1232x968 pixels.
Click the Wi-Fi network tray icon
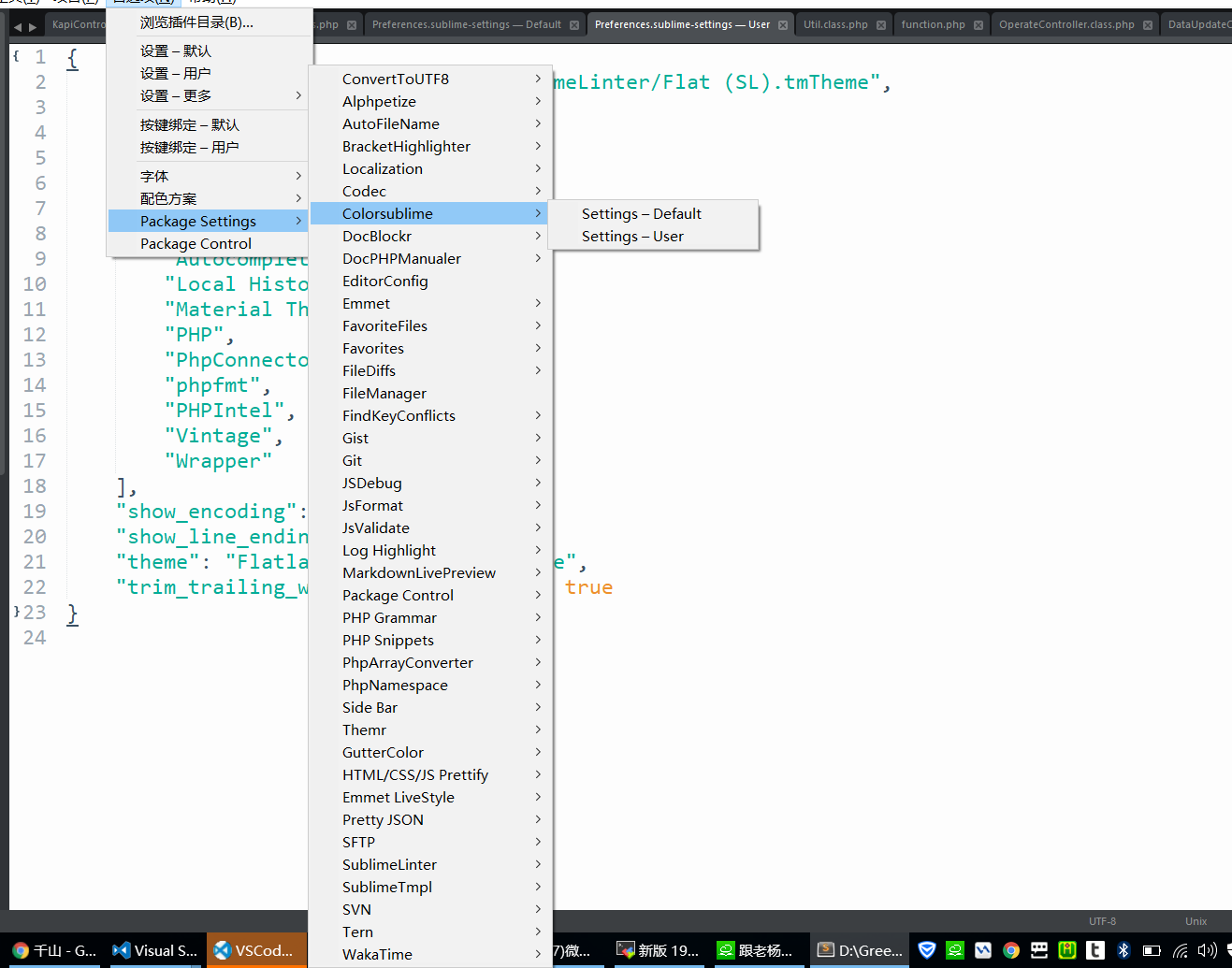(1181, 950)
